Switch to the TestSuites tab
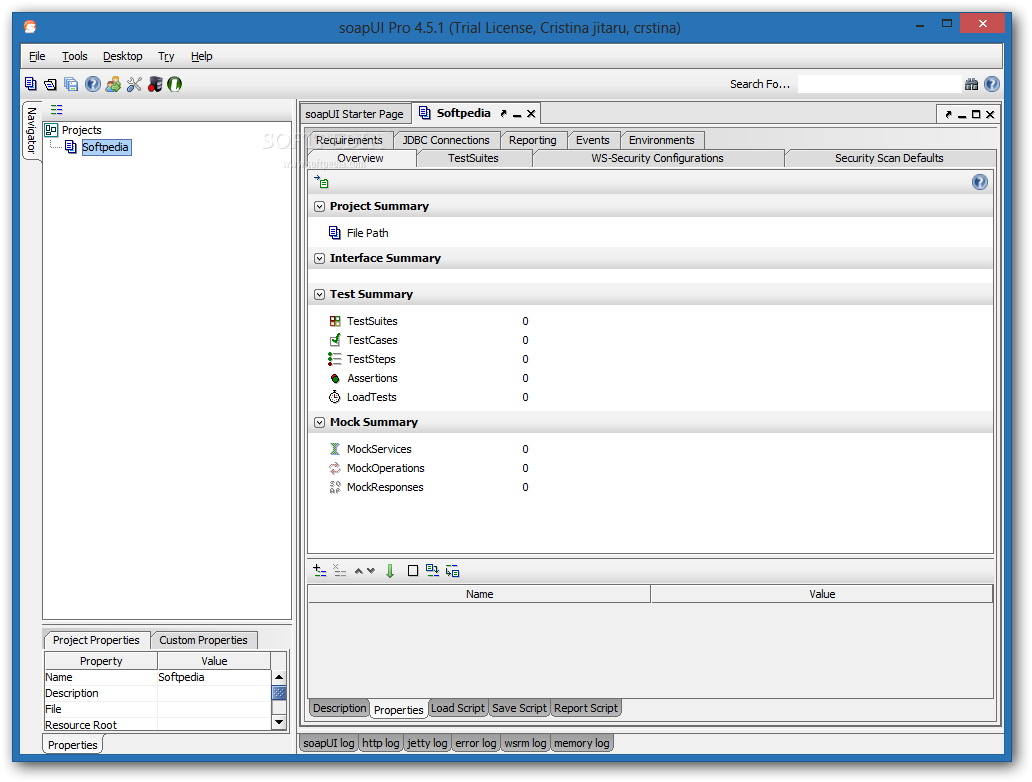 click(473, 158)
